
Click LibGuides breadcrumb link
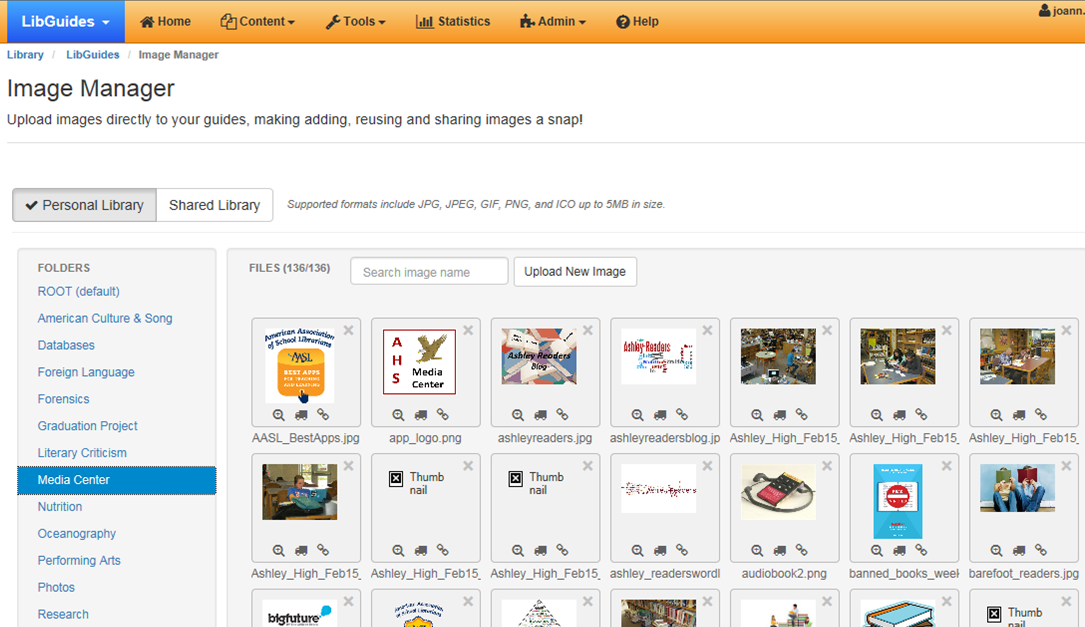93,55
